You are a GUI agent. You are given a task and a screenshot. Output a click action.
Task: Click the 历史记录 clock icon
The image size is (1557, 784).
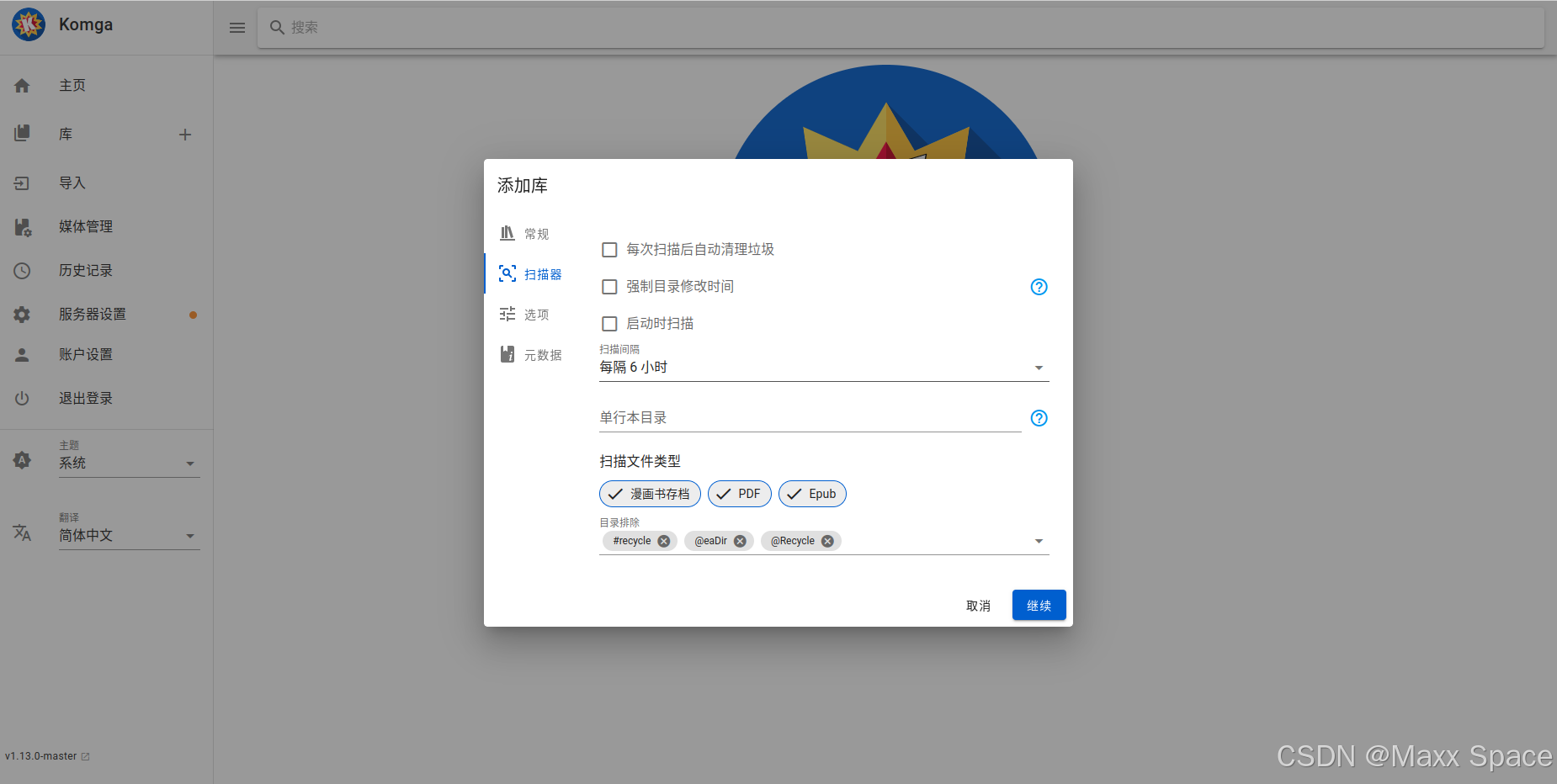coord(22,271)
